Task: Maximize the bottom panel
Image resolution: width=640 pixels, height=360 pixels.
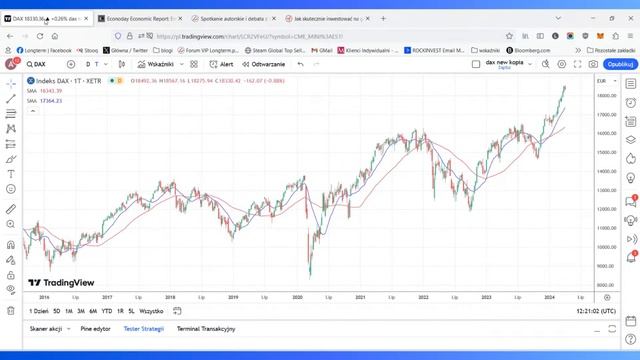Action: (612, 329)
